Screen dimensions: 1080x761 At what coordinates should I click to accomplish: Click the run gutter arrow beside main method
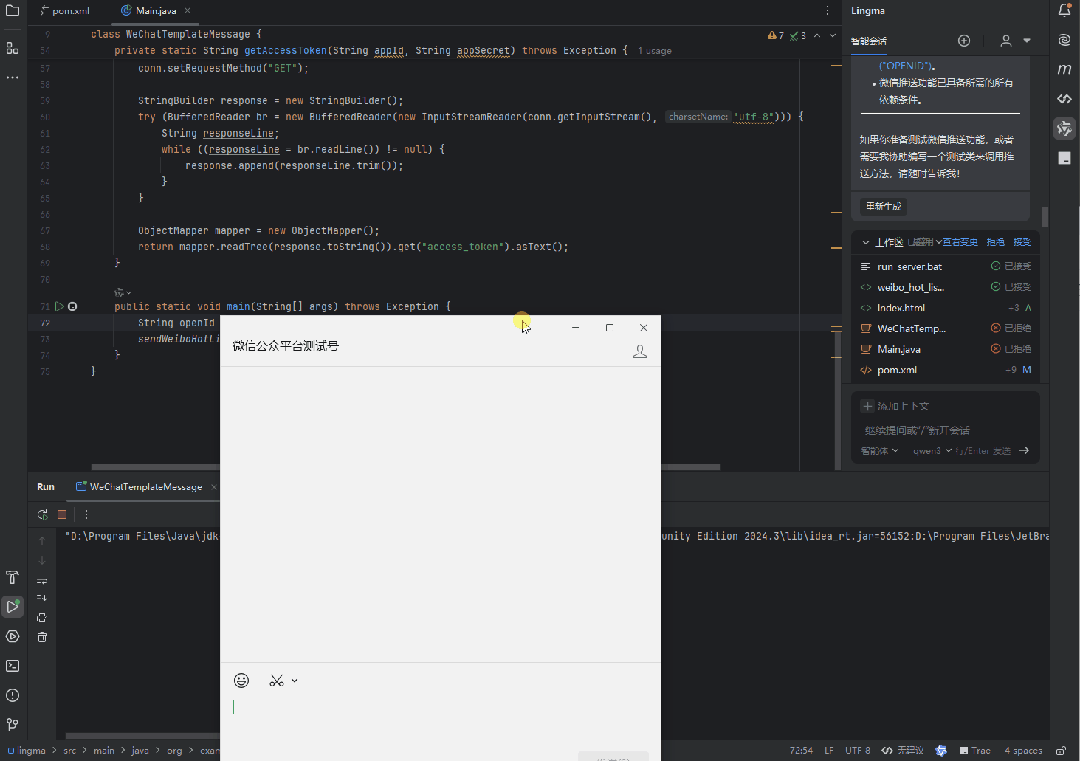(x=59, y=306)
